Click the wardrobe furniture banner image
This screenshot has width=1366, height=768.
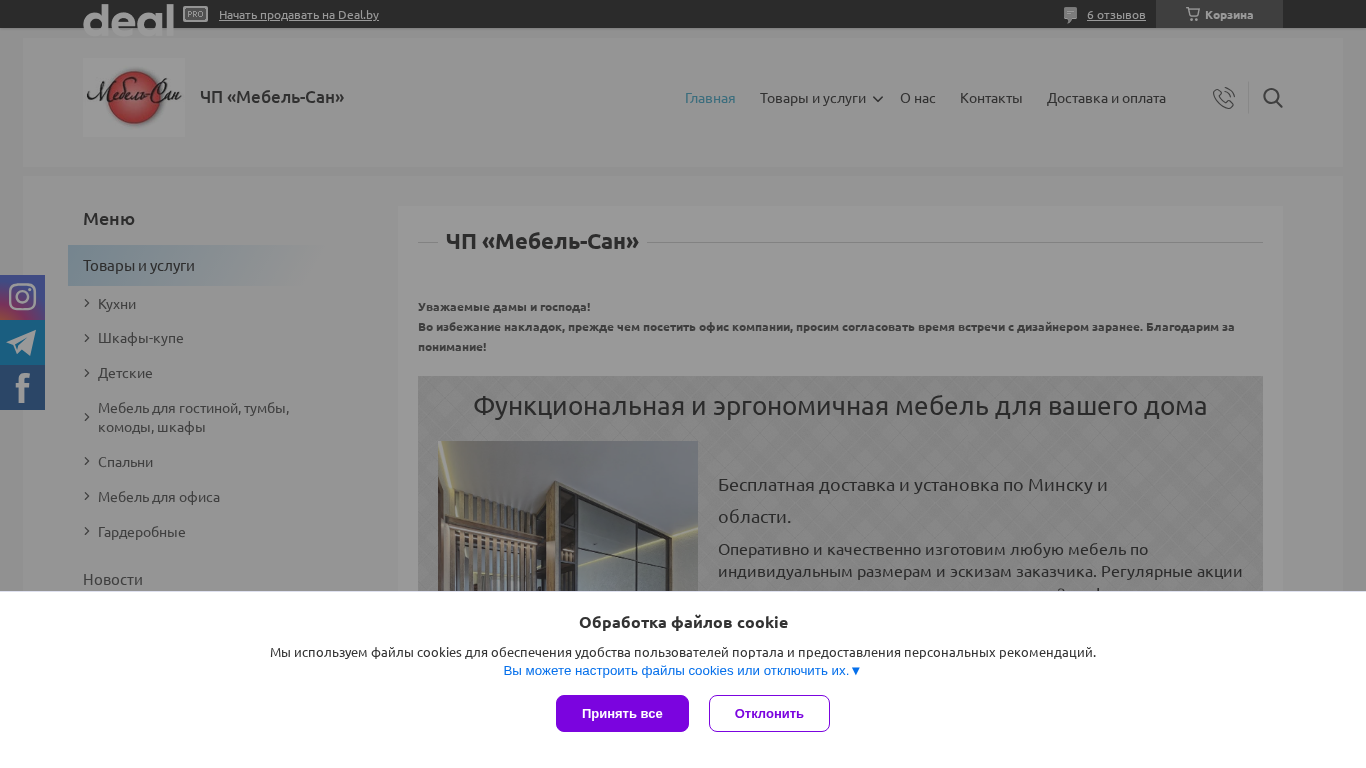(568, 516)
